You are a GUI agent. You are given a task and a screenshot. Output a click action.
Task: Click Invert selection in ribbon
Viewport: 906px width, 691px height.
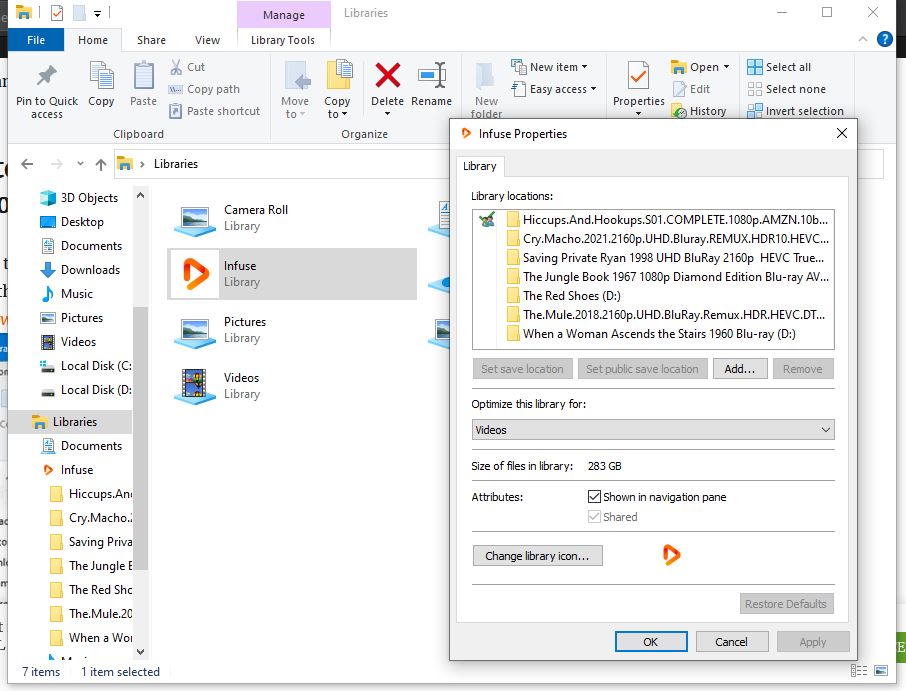tap(795, 111)
